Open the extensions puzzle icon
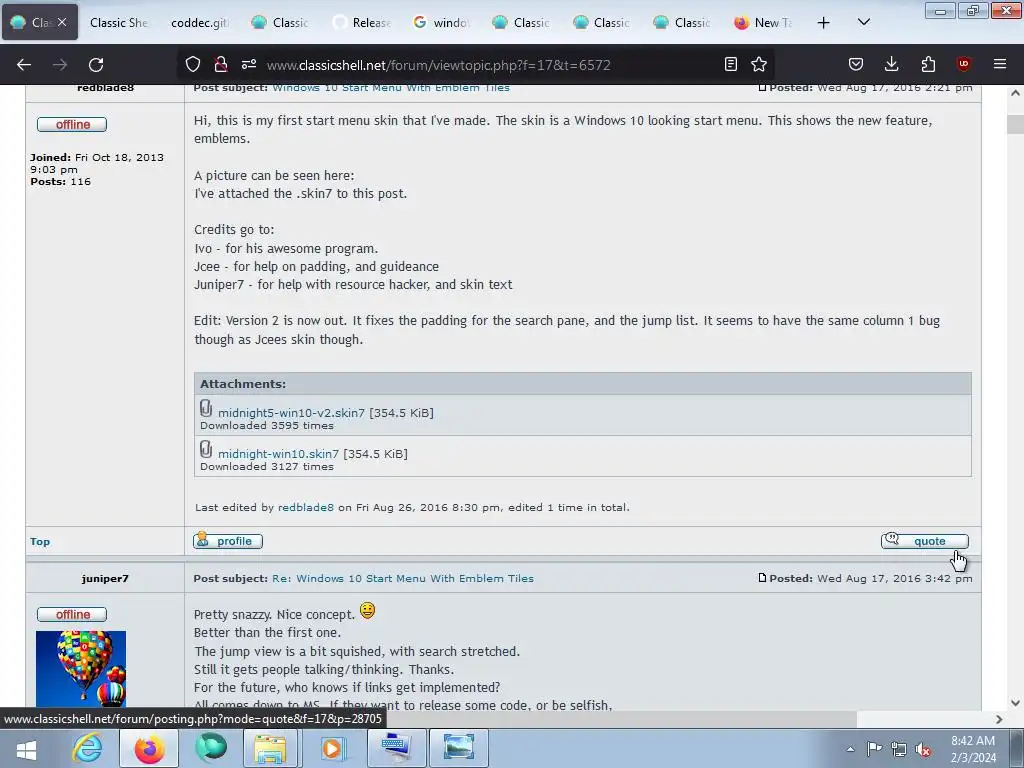Viewport: 1024px width, 768px height. point(928,64)
